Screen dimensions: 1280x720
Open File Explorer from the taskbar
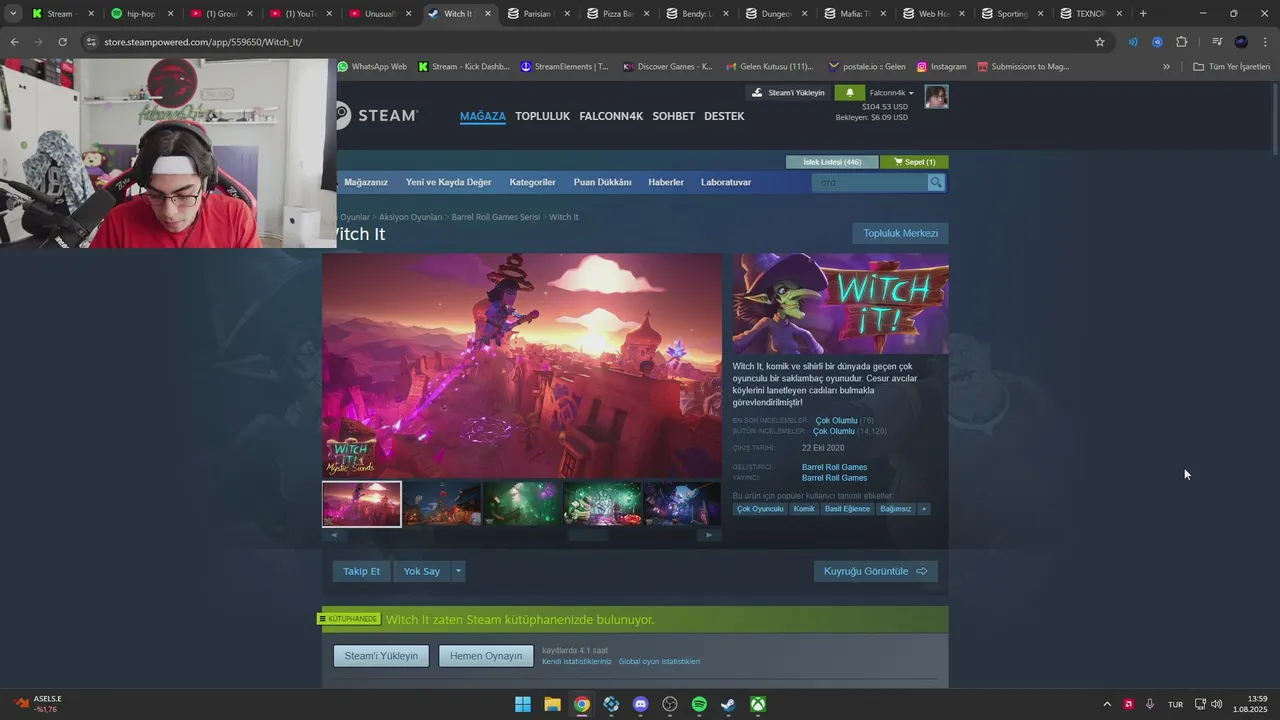[552, 704]
